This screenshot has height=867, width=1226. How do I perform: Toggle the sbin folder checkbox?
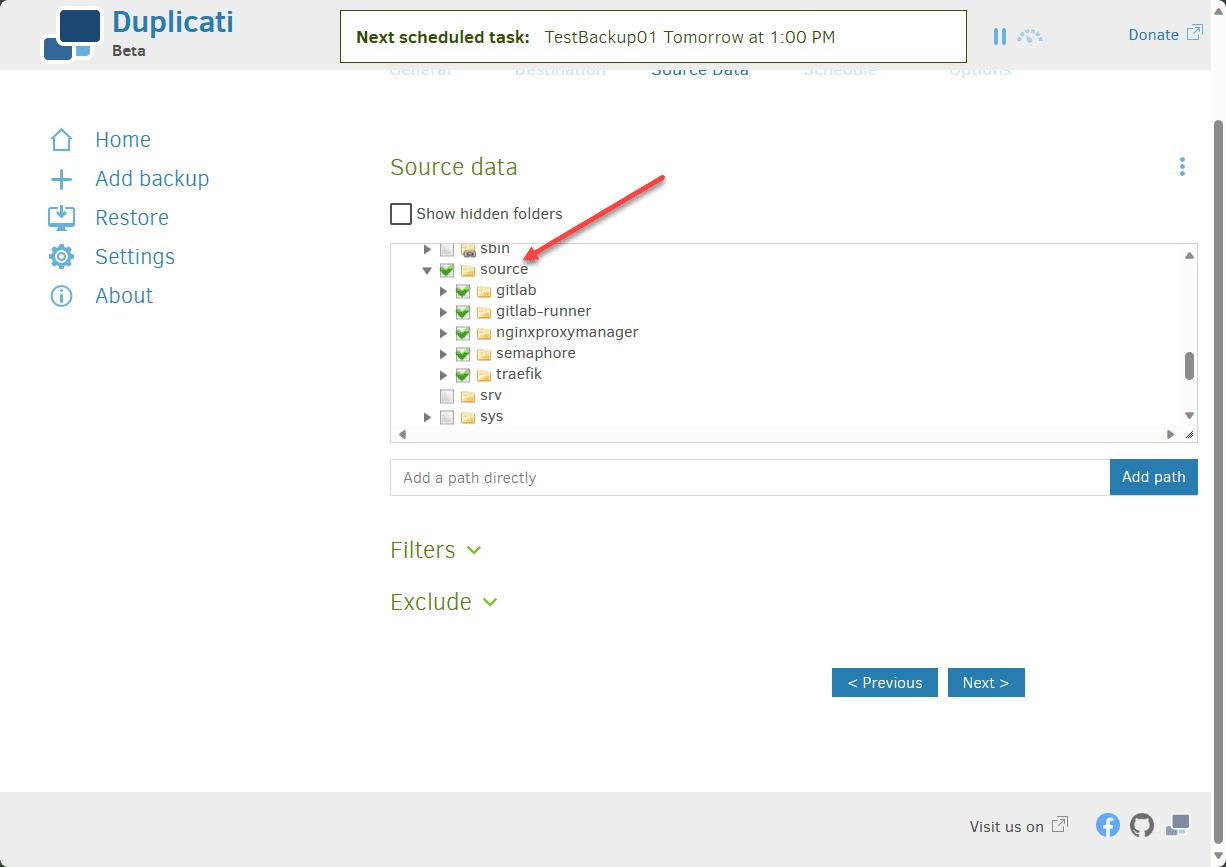click(x=447, y=249)
